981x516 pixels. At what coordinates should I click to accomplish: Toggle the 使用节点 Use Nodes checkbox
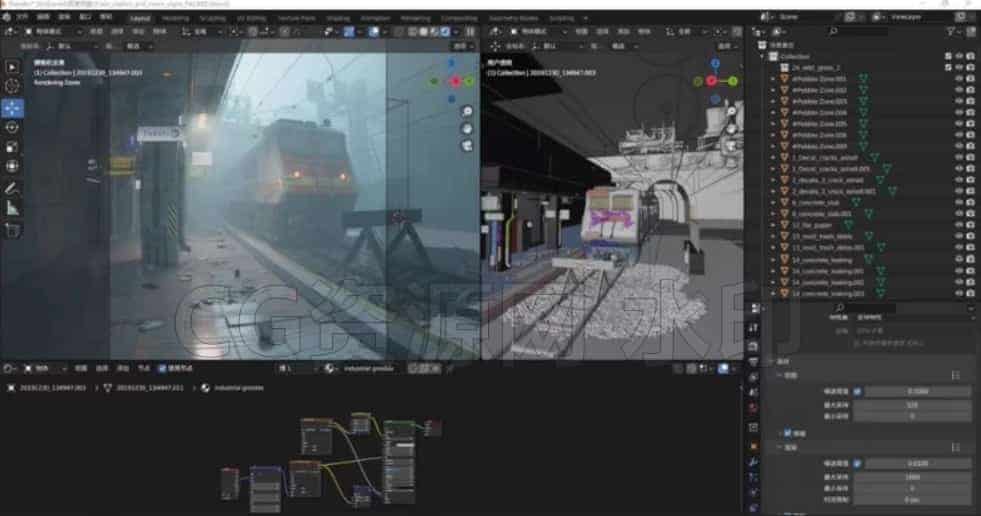[162, 368]
